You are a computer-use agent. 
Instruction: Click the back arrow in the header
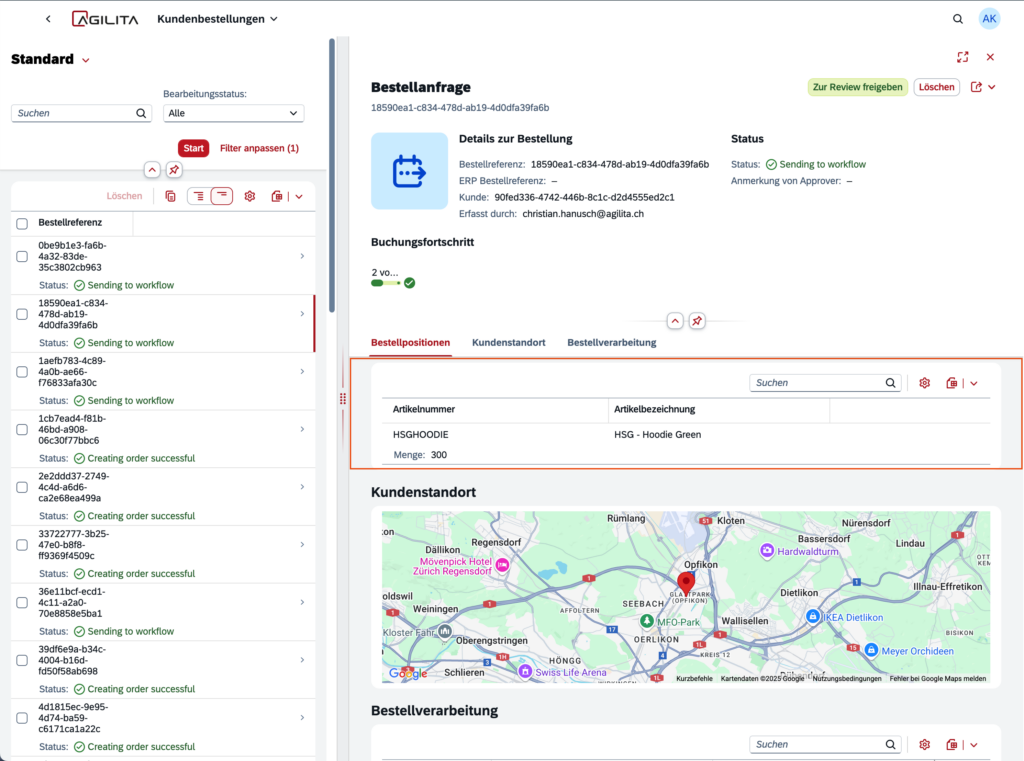point(48,19)
